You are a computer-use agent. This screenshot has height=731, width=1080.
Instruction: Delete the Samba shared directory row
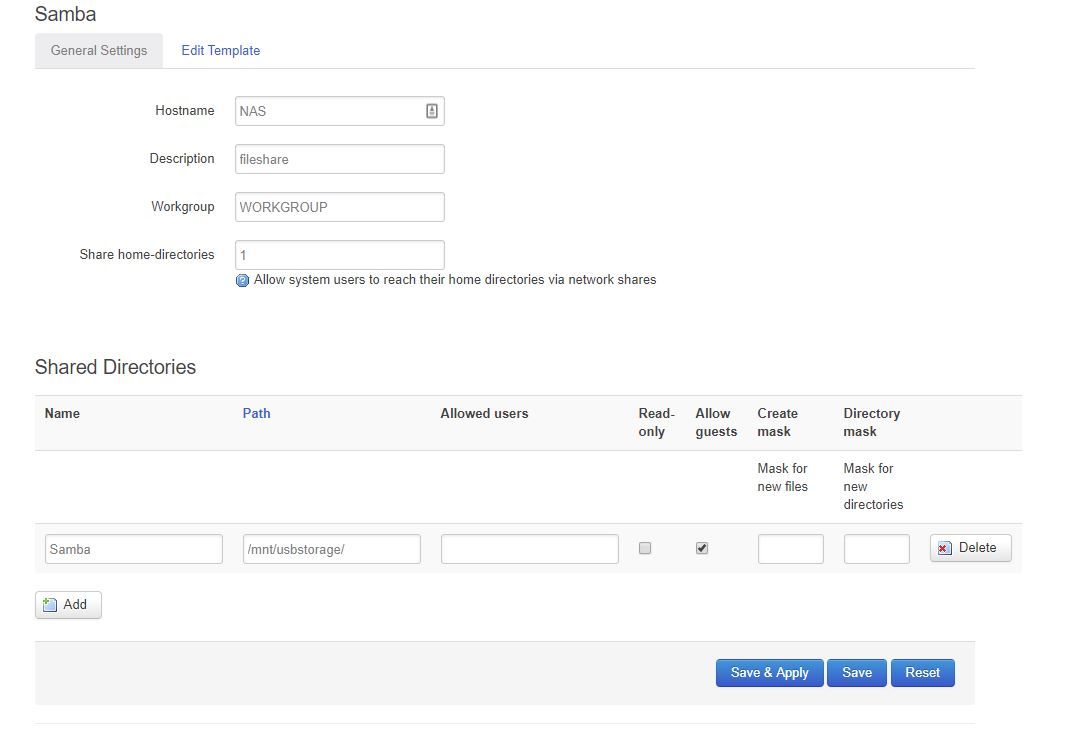(970, 548)
